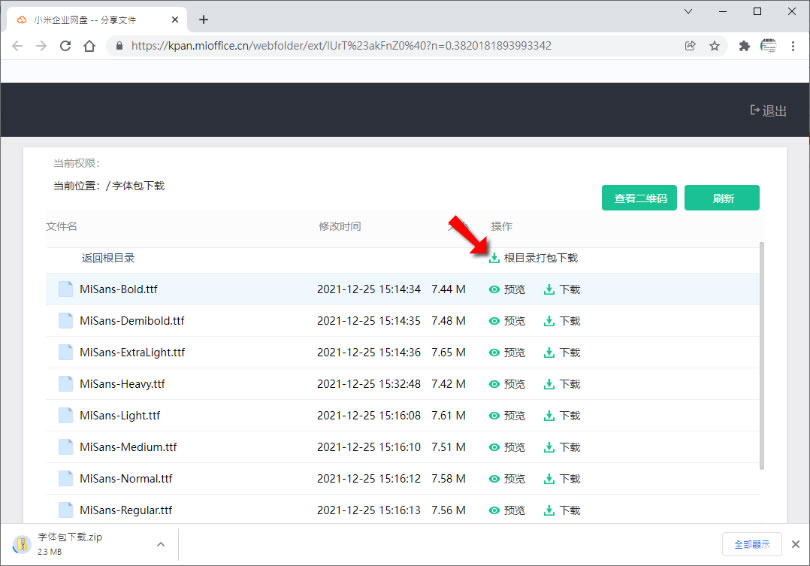Click file icon of MiSans-Bold.ttf

pos(66,289)
